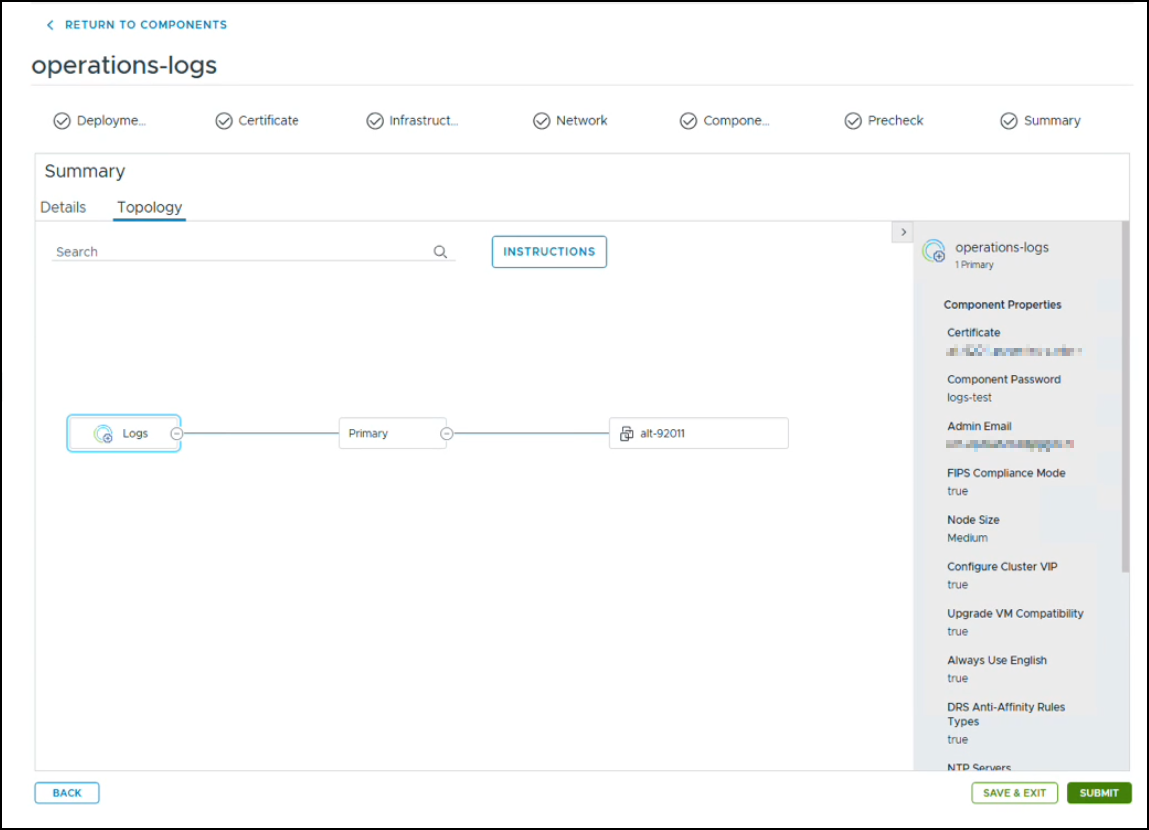
Task: Click the operations-logs product icon in side panel
Action: click(x=934, y=251)
